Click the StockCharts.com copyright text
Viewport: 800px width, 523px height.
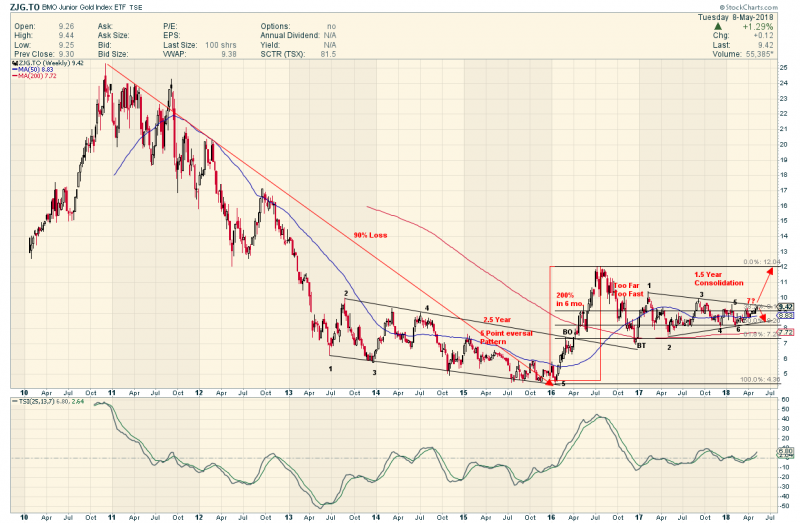[749, 7]
